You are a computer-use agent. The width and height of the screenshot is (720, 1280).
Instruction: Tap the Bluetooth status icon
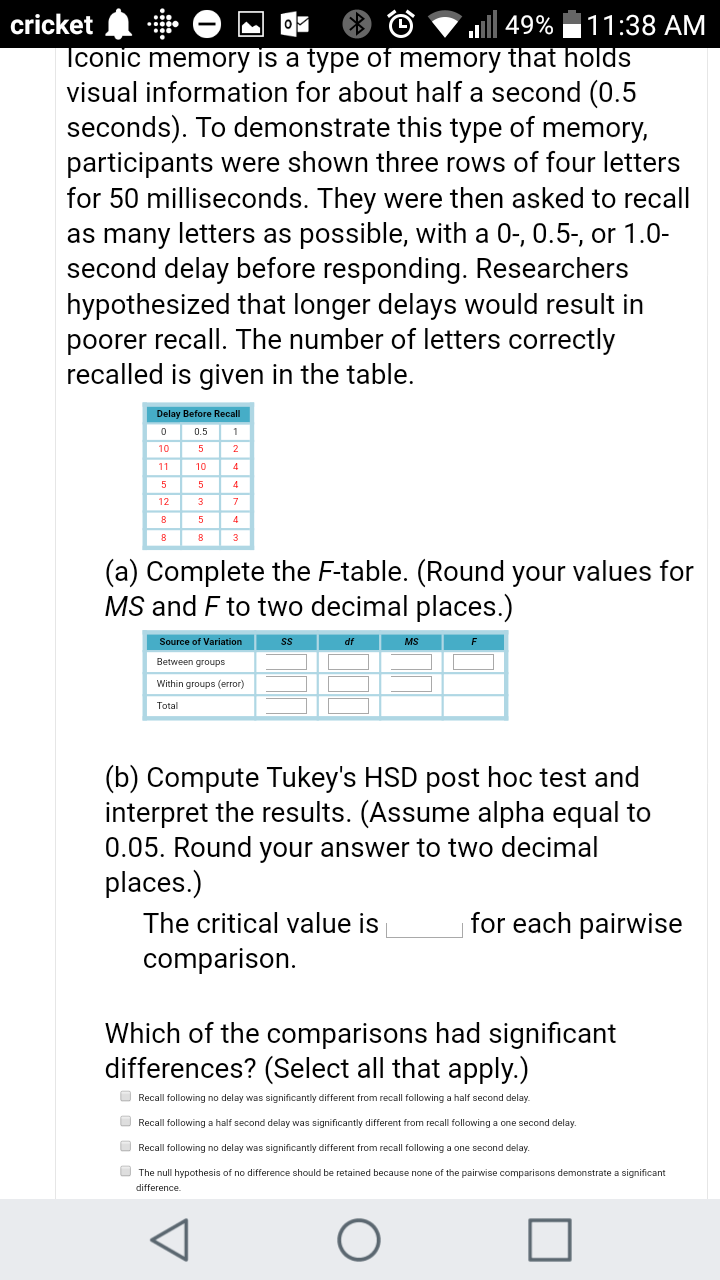(x=356, y=24)
